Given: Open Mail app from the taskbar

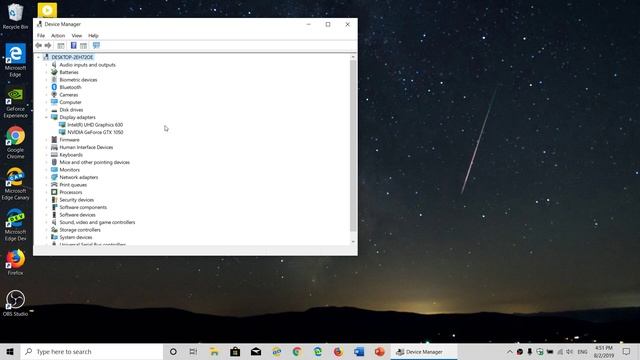Looking at the screenshot, I should click(x=256, y=351).
